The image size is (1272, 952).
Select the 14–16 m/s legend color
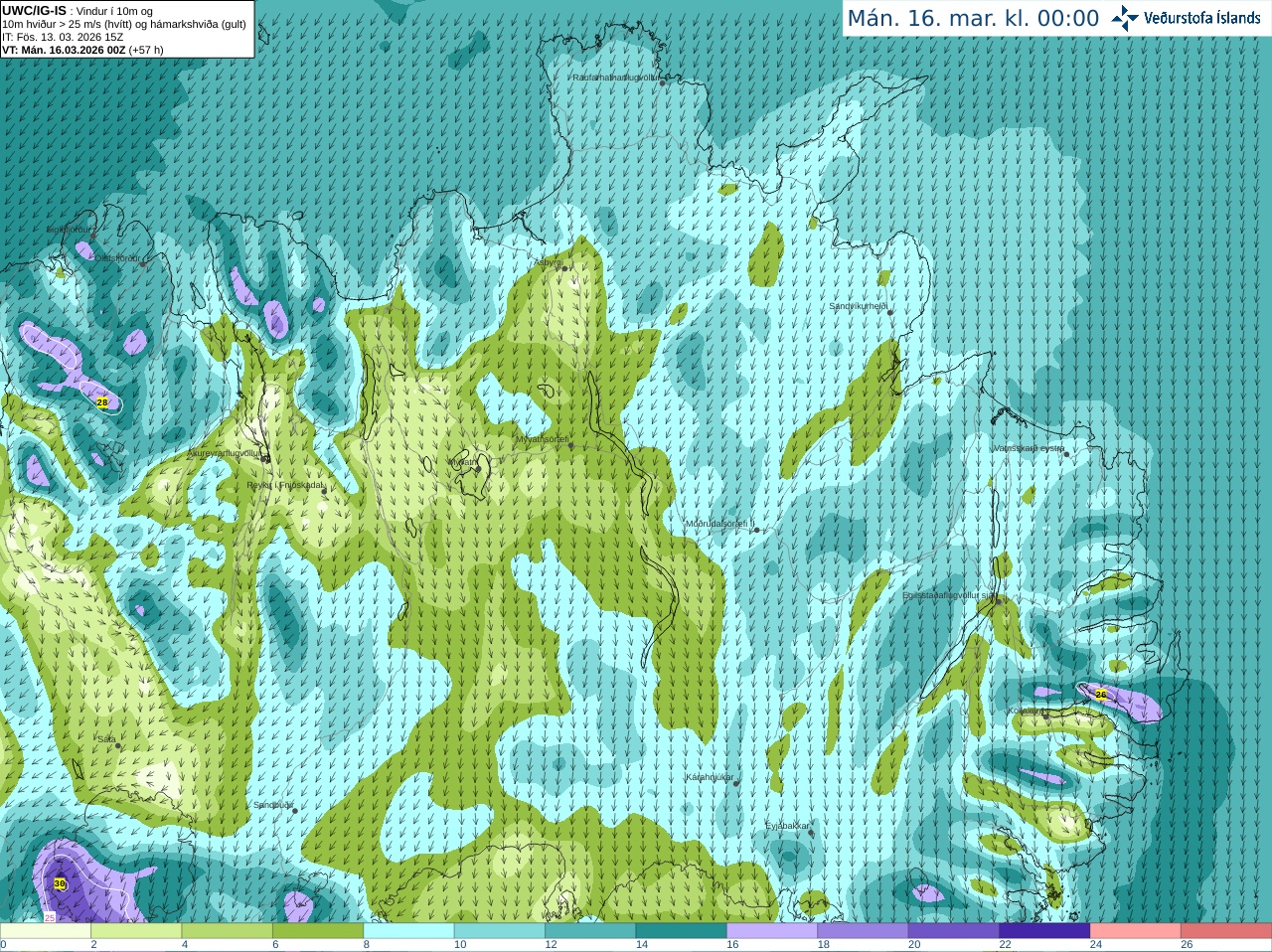pos(681,931)
